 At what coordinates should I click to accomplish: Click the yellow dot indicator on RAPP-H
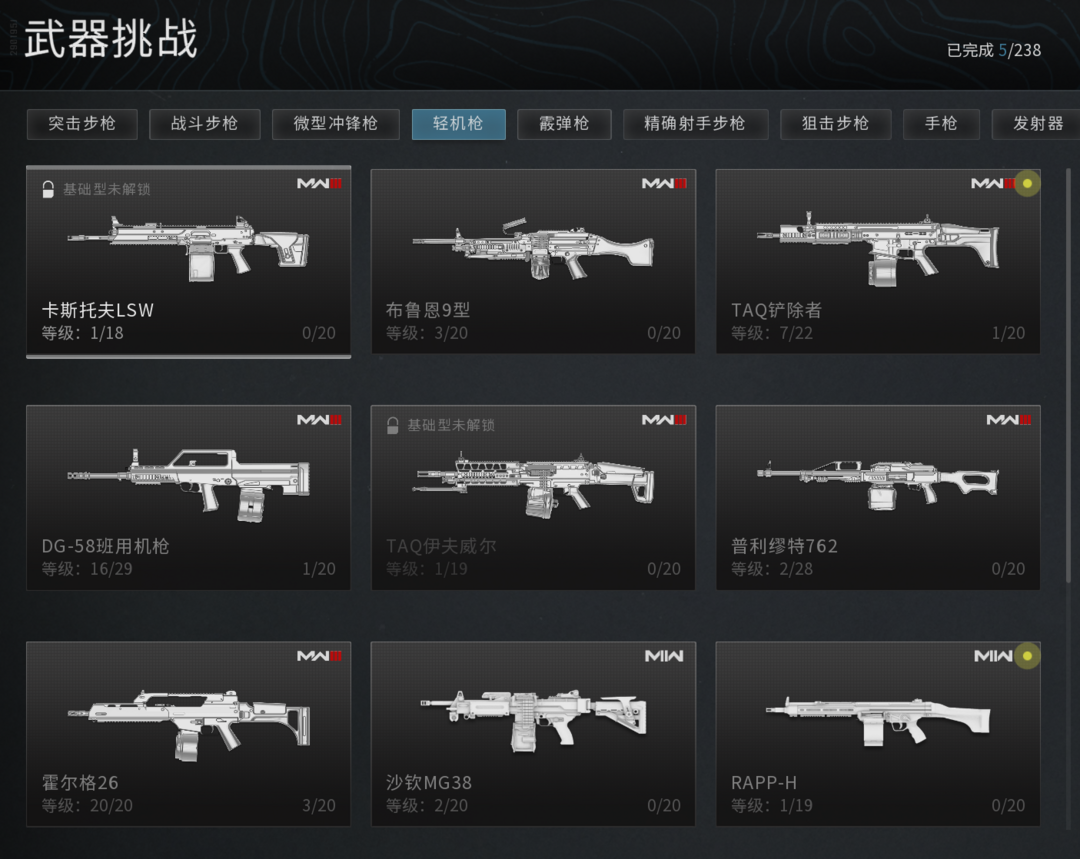click(1027, 656)
